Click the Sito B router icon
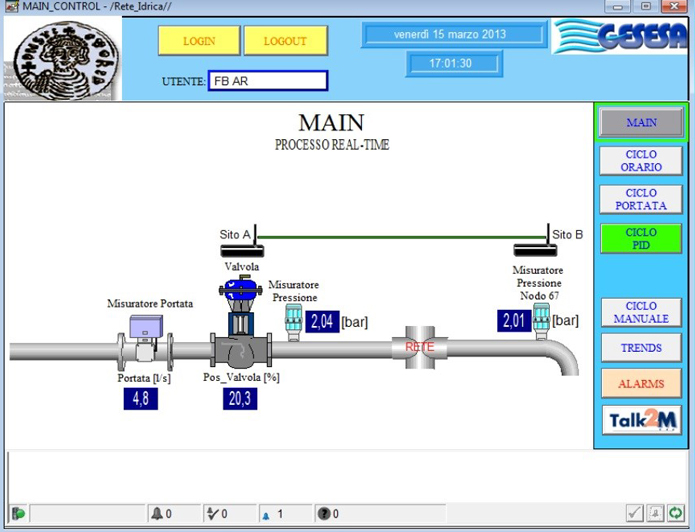The image size is (695, 532). pyautogui.click(x=535, y=249)
